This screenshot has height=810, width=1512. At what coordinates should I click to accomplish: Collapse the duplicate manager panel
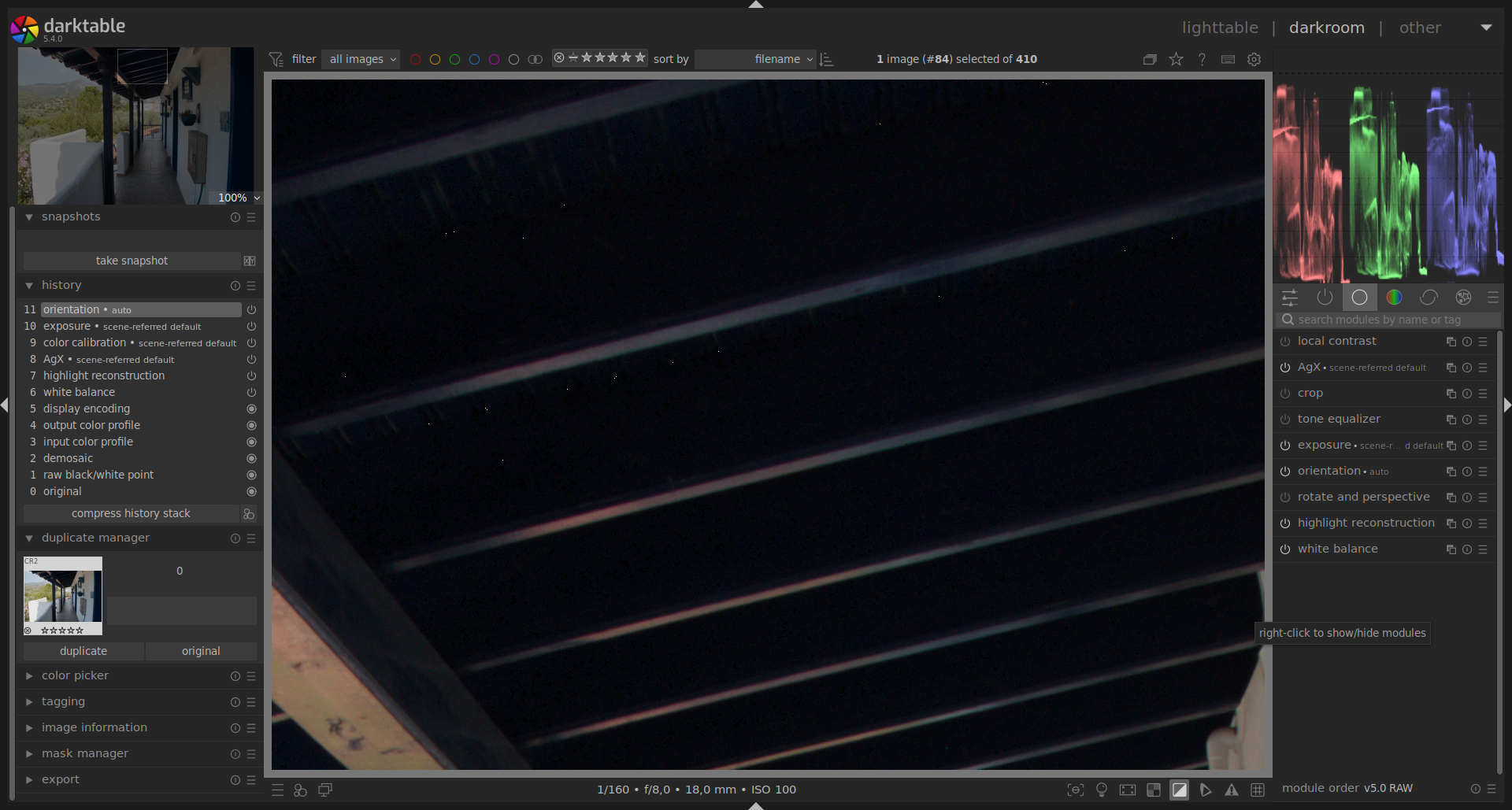29,538
